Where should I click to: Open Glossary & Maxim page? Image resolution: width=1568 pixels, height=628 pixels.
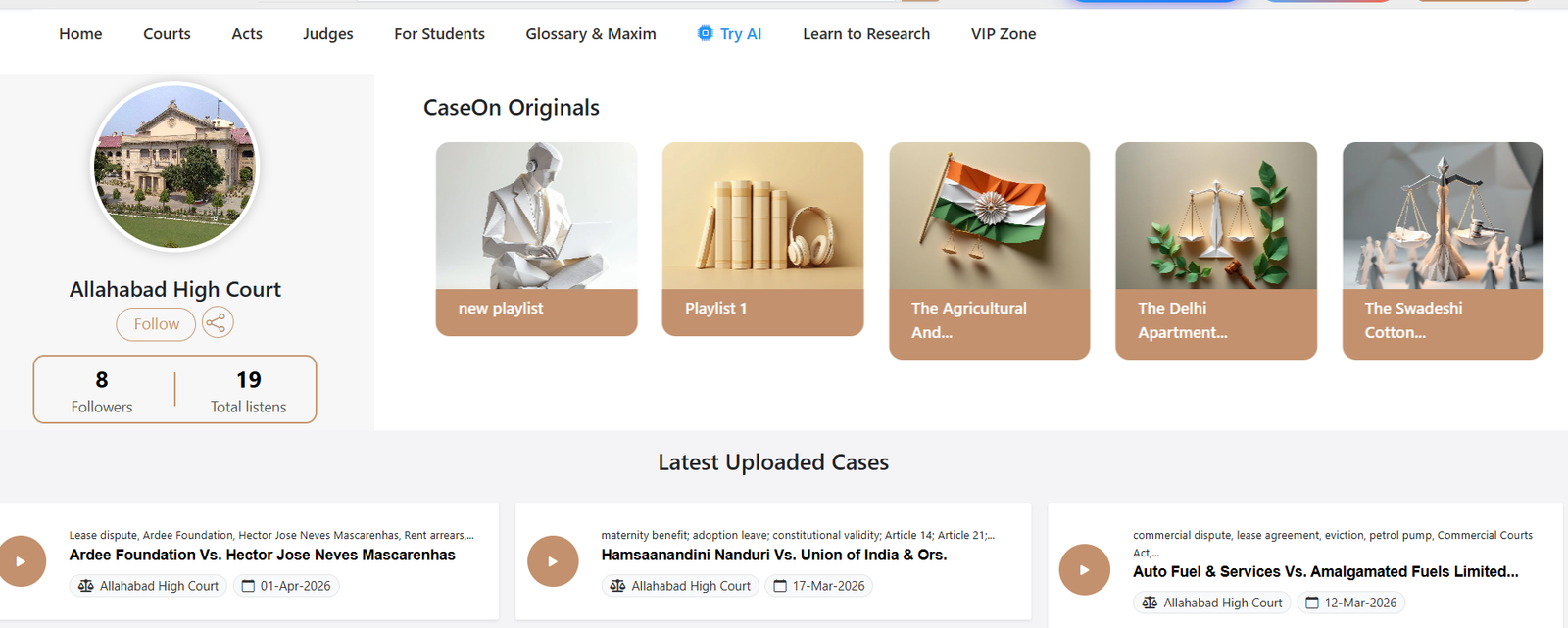pos(590,34)
